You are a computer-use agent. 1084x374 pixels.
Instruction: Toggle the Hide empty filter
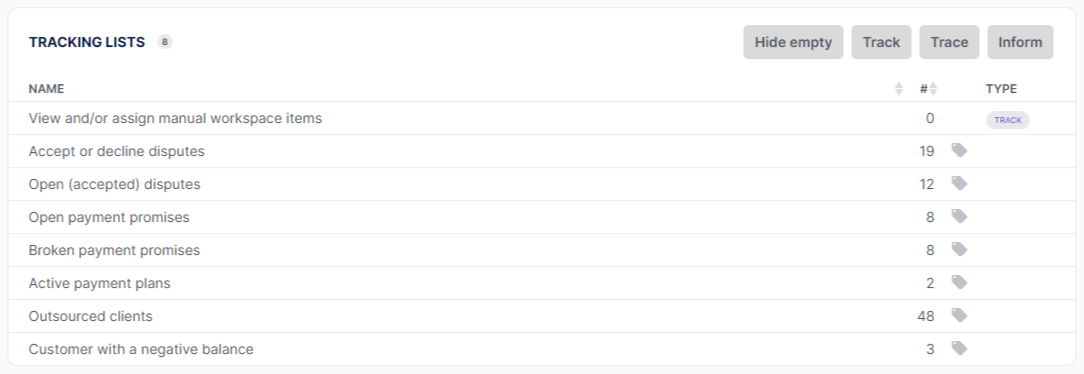click(x=793, y=42)
